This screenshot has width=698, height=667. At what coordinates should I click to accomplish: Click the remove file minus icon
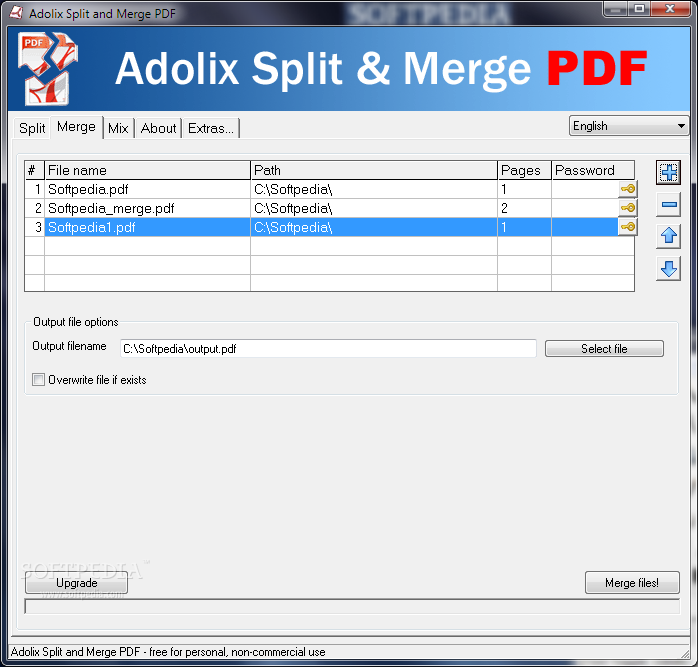click(668, 205)
